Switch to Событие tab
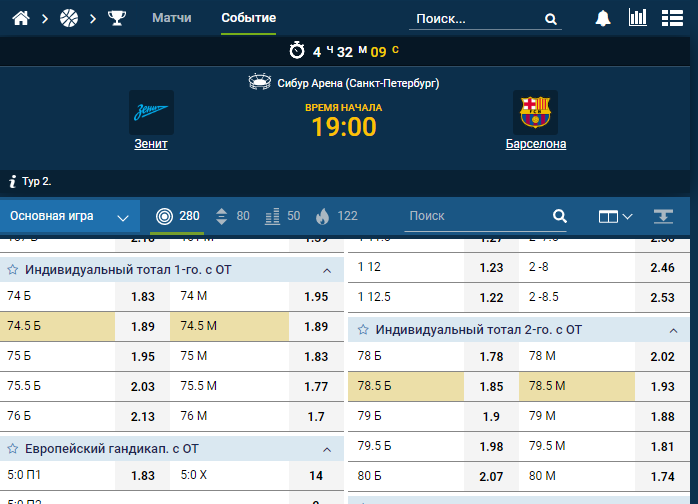Viewport: 698px width, 504px height. [x=248, y=18]
